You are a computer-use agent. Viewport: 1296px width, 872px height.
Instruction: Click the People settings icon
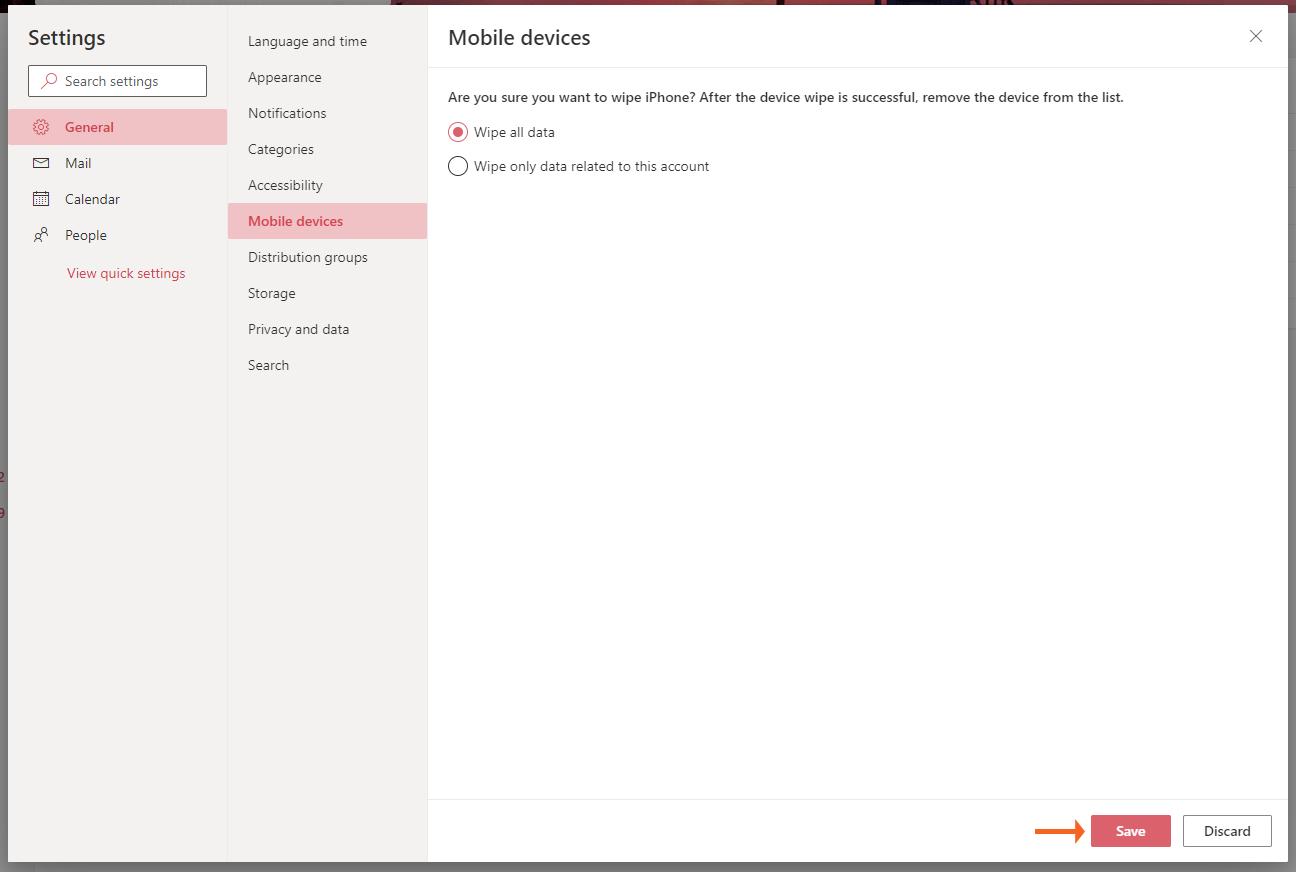tap(40, 235)
